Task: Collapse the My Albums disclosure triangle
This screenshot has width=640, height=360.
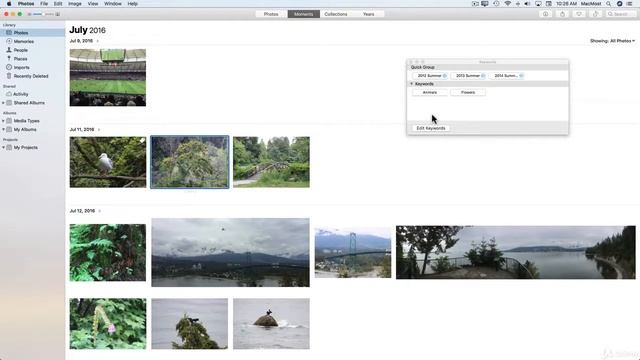Action: point(3,129)
